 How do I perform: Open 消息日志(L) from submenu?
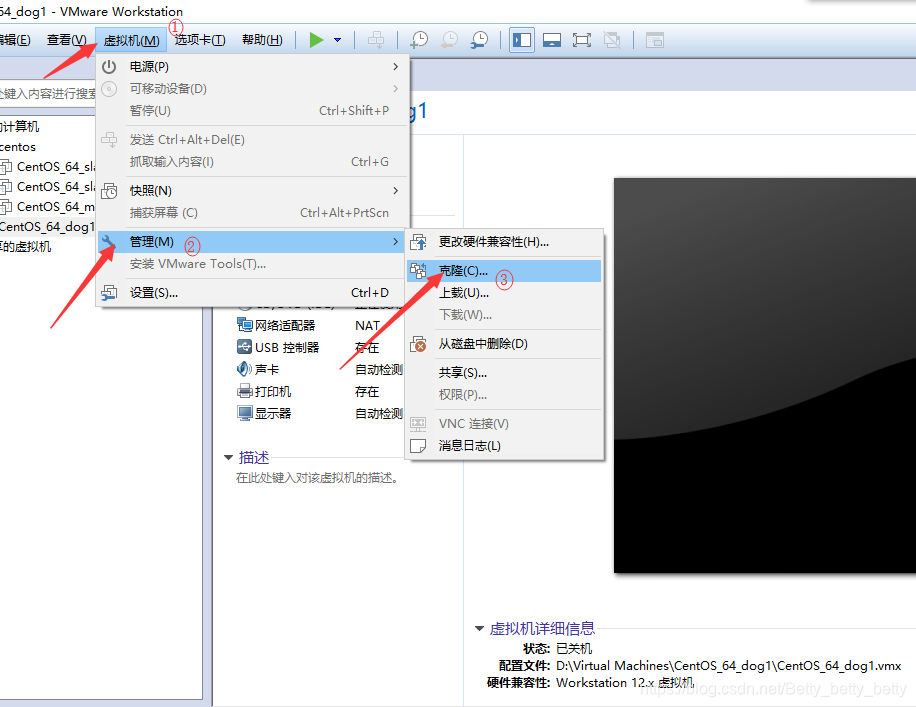pos(504,446)
